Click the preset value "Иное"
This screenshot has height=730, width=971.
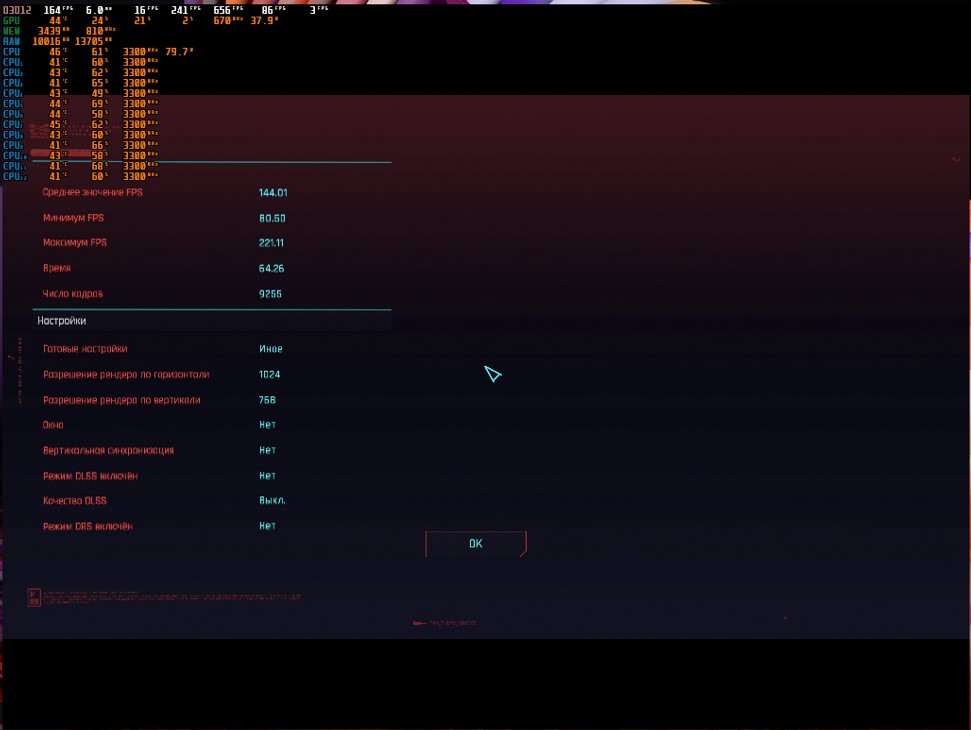point(271,349)
